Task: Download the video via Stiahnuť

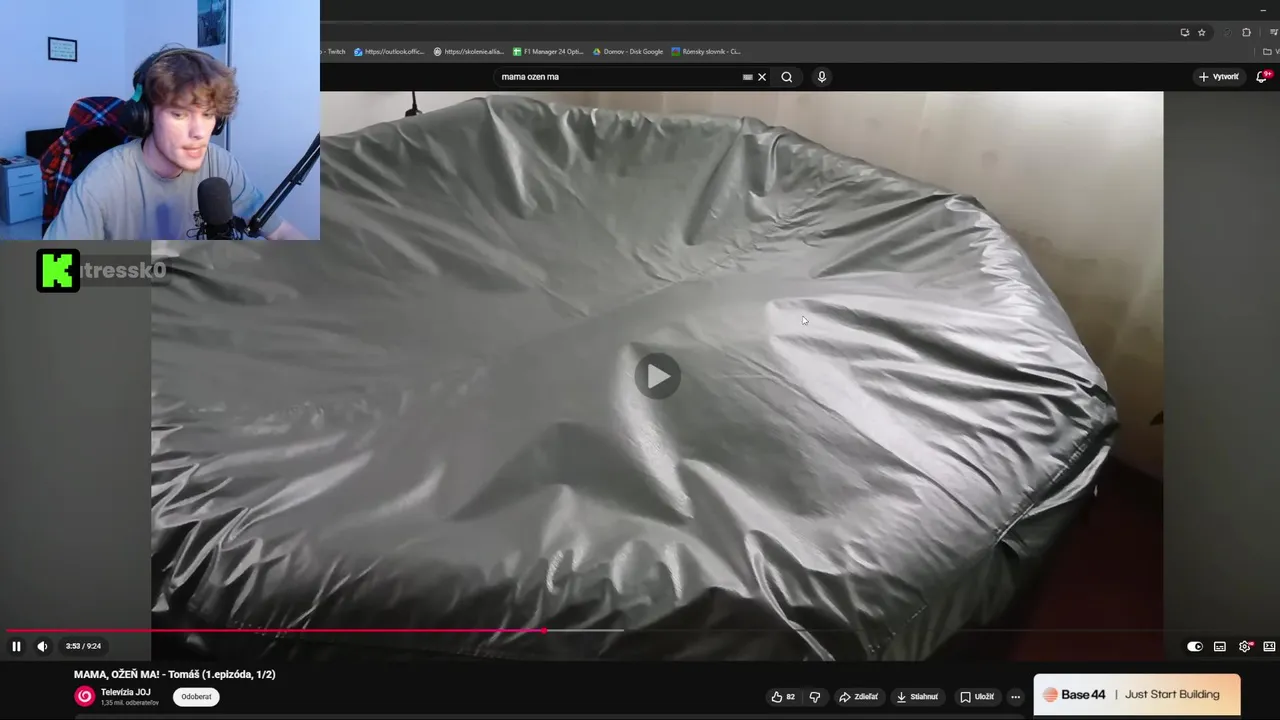Action: (917, 697)
